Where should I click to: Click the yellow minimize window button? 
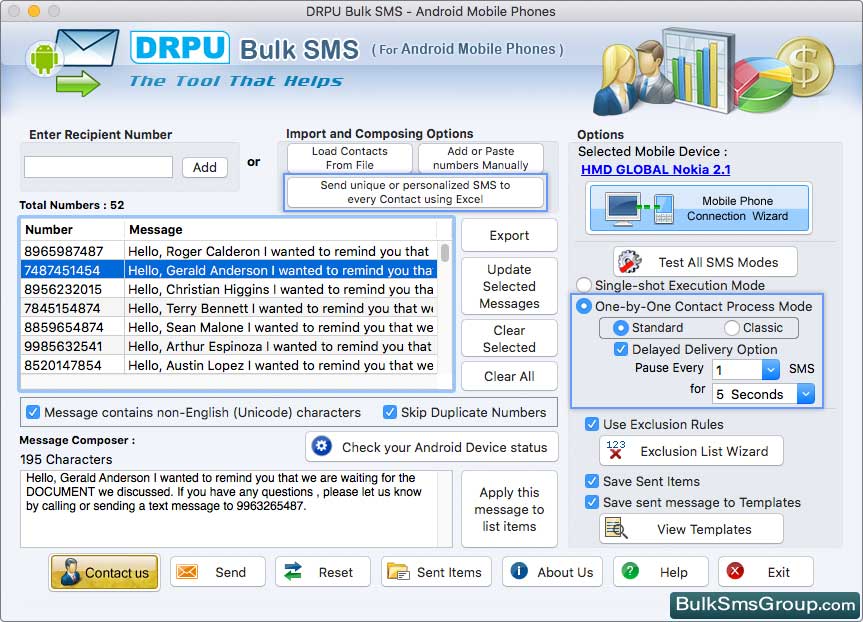(x=34, y=10)
